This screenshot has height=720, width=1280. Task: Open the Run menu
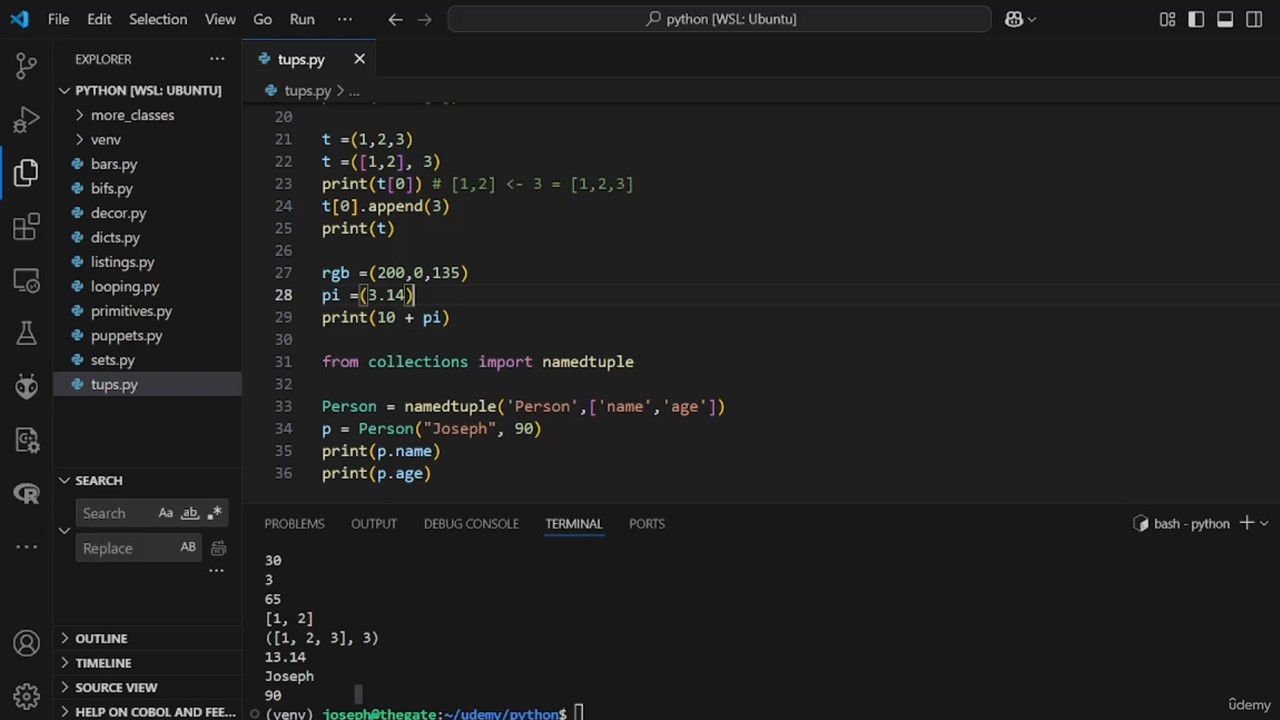pos(302,19)
